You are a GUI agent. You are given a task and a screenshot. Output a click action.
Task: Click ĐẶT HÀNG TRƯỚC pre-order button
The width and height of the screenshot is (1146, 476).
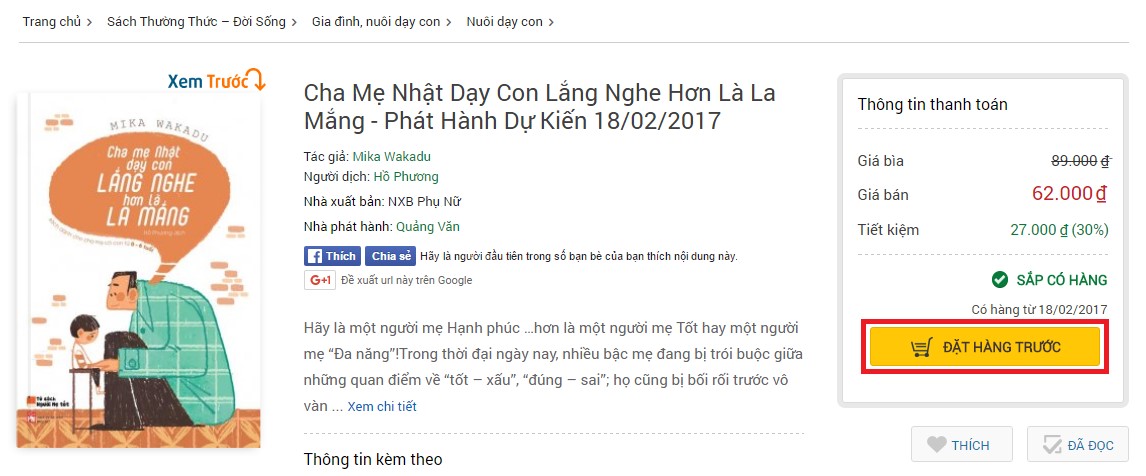pyautogui.click(x=984, y=347)
